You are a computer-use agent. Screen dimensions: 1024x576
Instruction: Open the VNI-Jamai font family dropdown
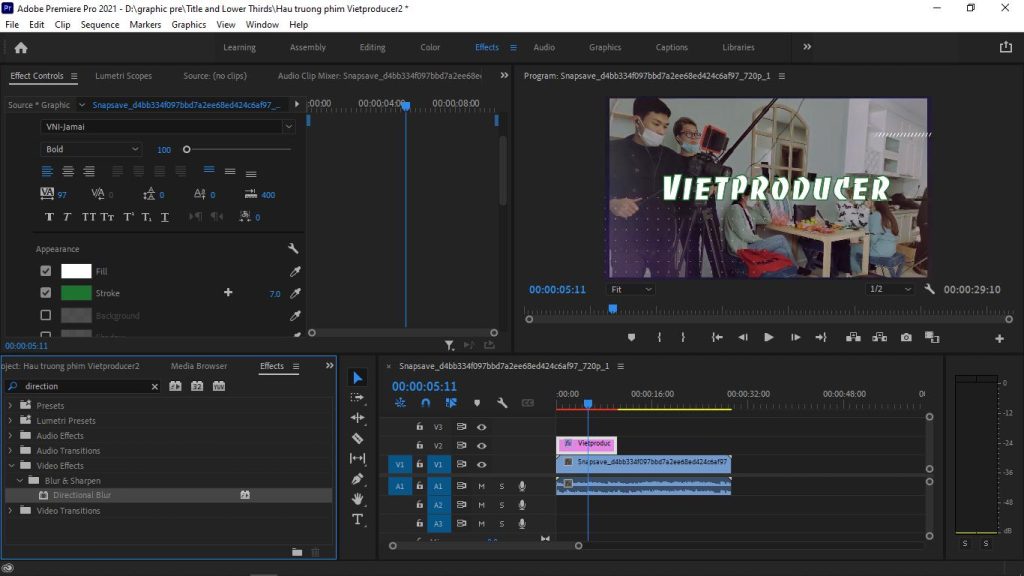pos(288,126)
